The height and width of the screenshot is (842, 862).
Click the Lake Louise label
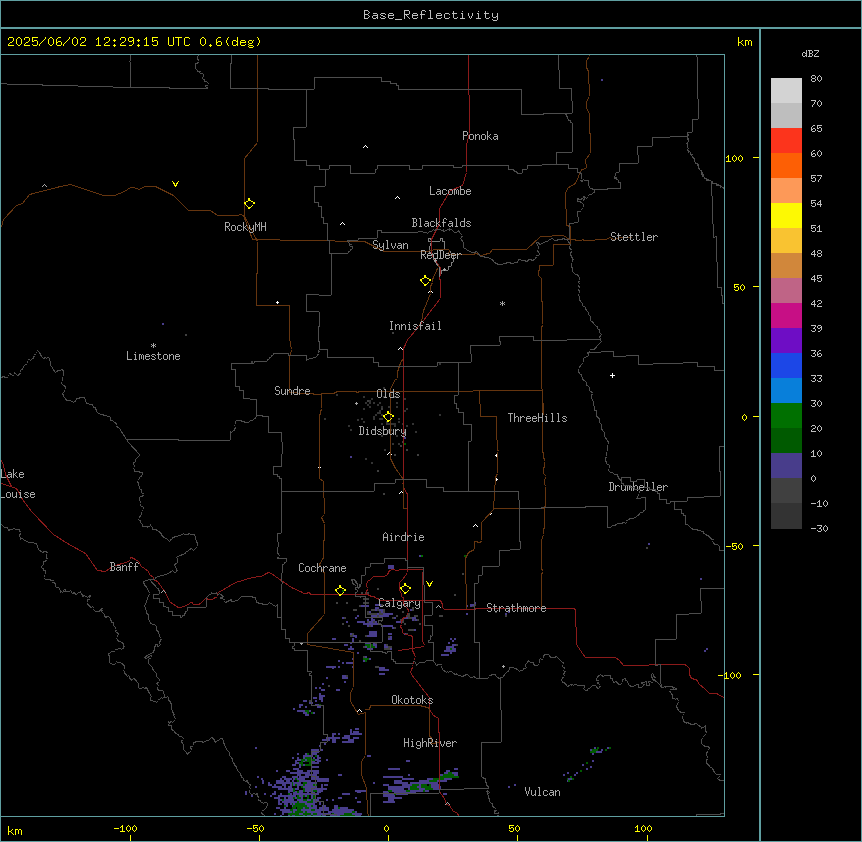16,484
